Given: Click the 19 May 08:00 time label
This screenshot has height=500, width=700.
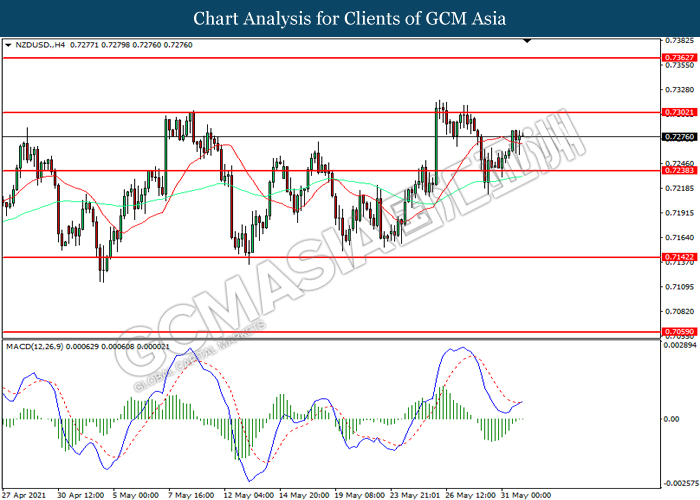Looking at the screenshot, I should pyautogui.click(x=359, y=494).
